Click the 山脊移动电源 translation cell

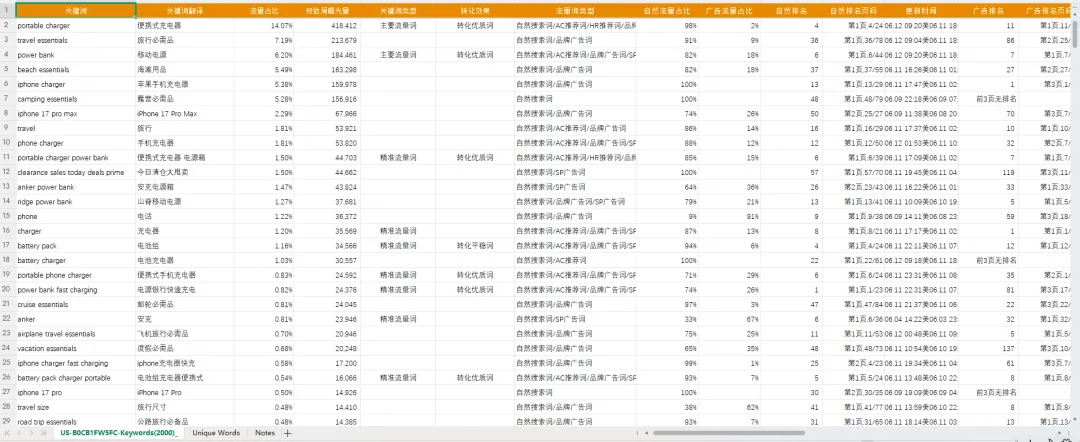[x=185, y=202]
